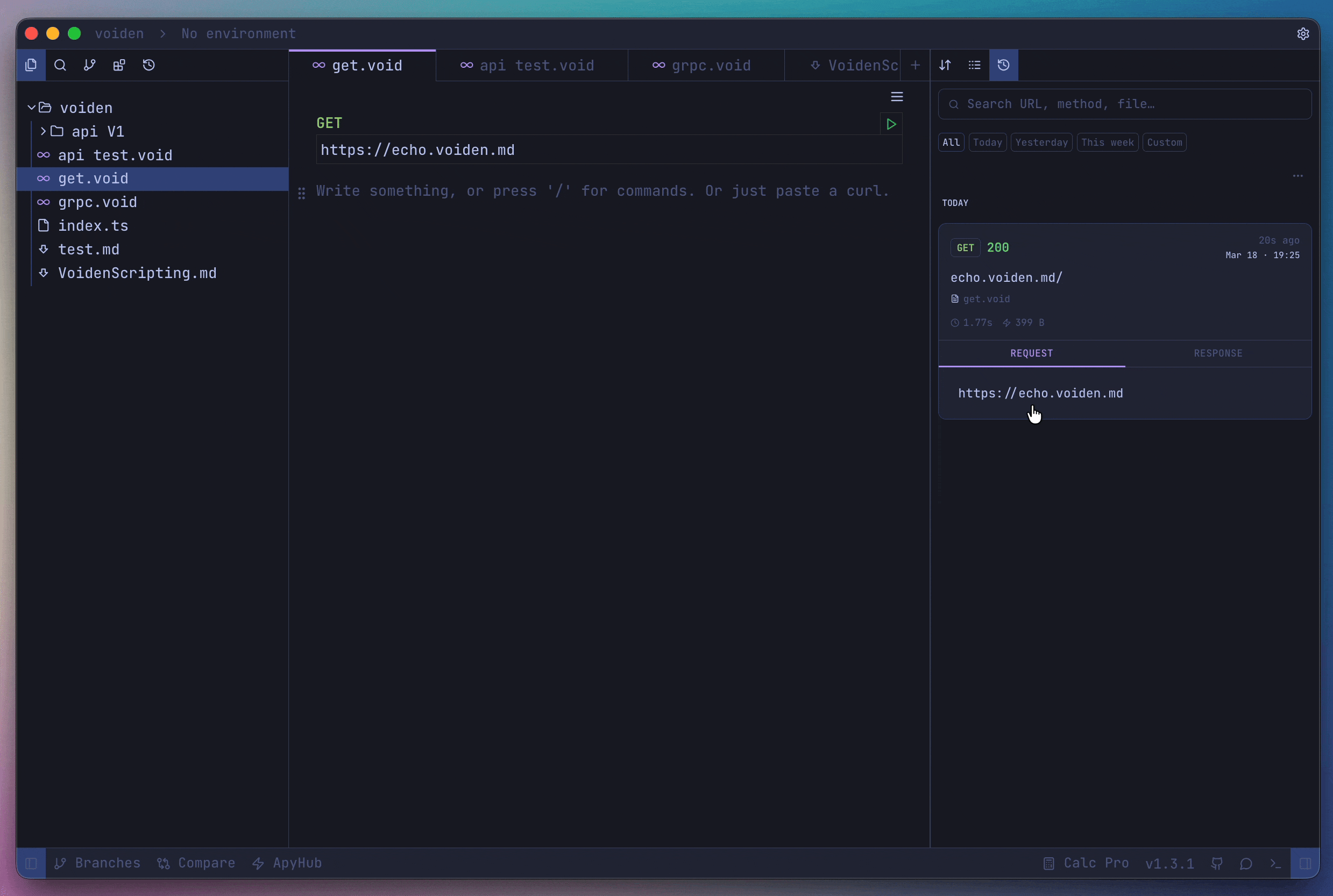Click the GitHub icon in status bar
1333x896 pixels.
tap(1217, 863)
